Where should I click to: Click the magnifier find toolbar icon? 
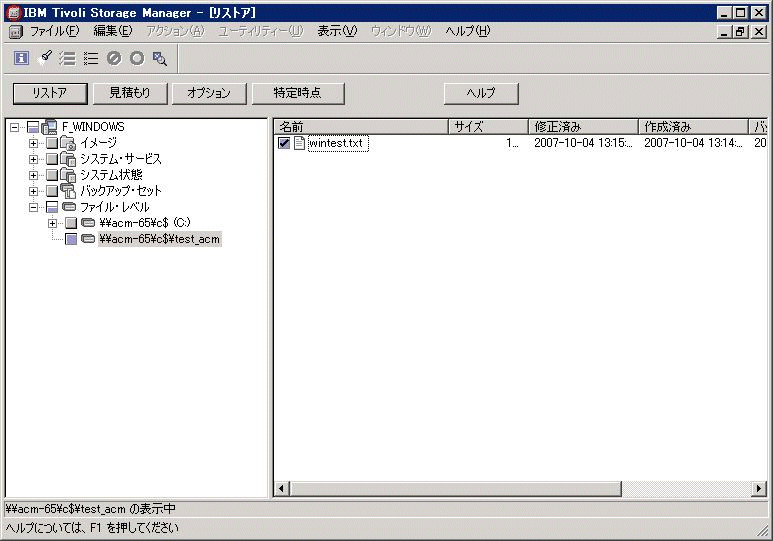(x=160, y=58)
